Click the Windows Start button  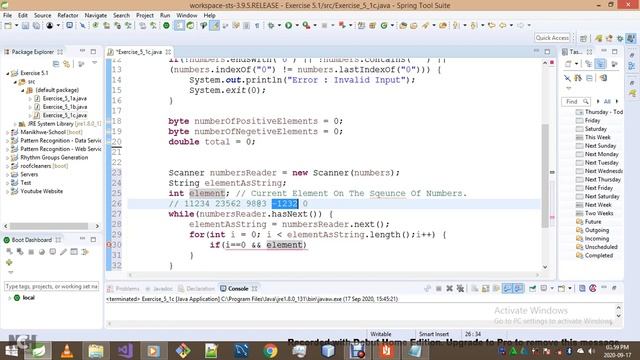11,351
